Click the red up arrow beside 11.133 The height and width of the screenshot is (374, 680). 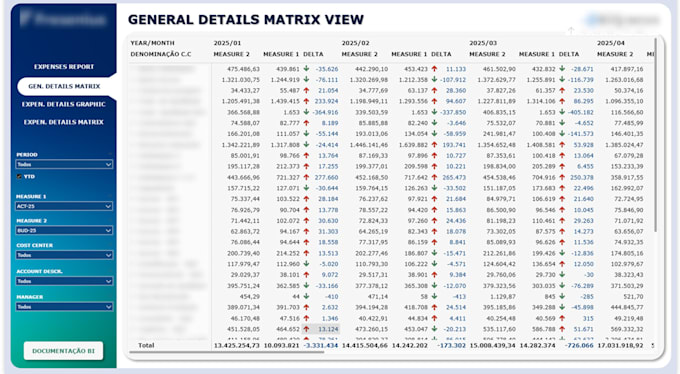(x=434, y=69)
